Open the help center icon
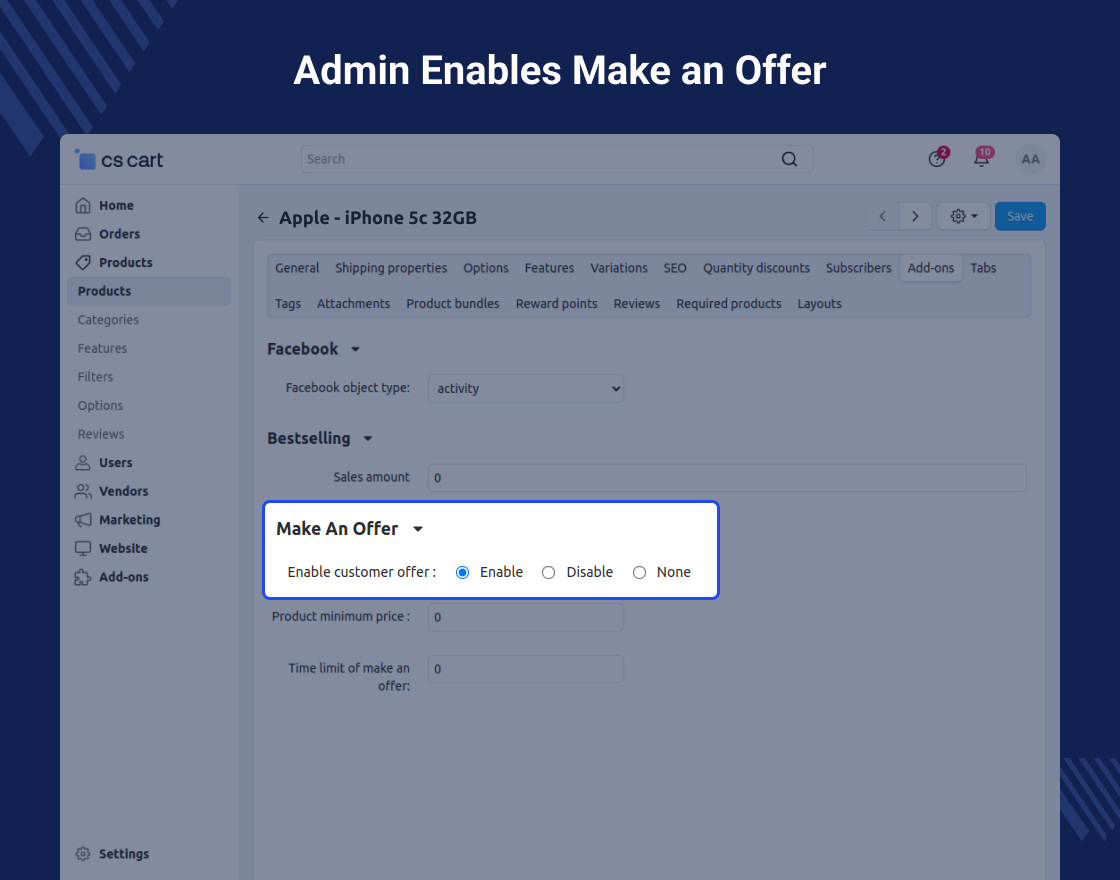This screenshot has height=880, width=1120. pos(937,159)
